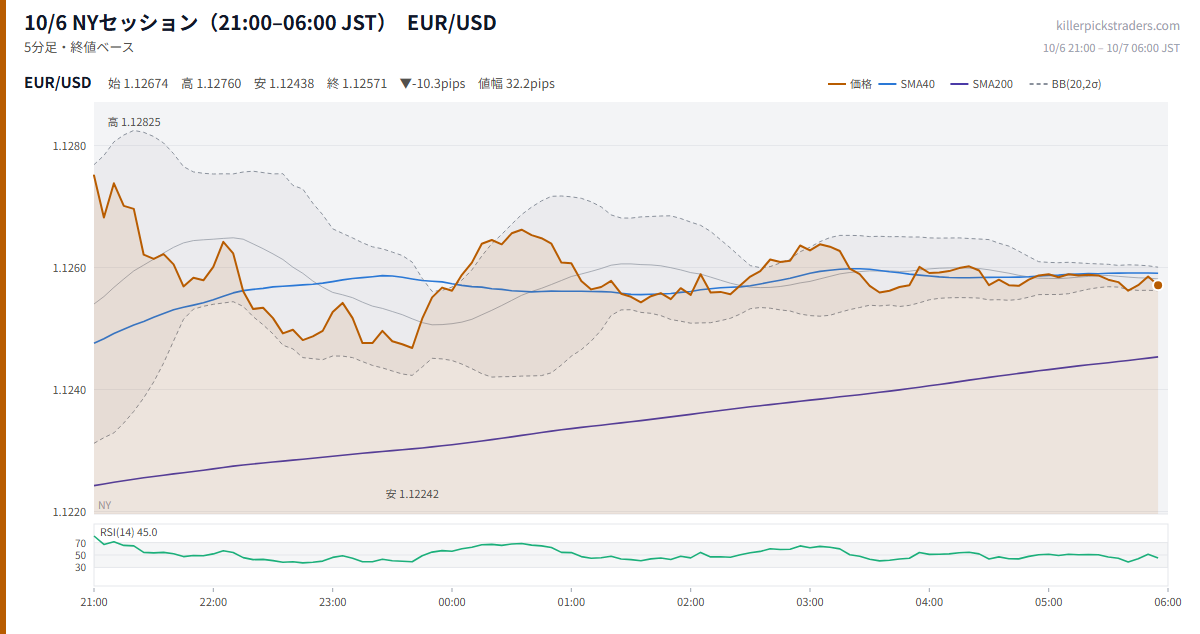This screenshot has height=634, width=1200.
Task: Click the RSI(14) 45.0 indicator label
Action: point(129,532)
